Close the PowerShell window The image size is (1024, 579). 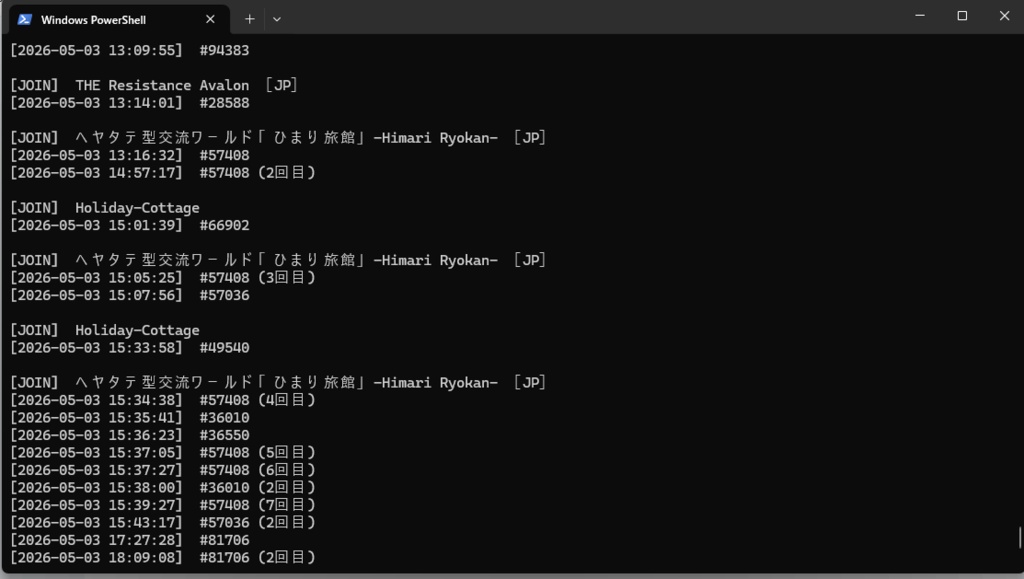point(1004,16)
